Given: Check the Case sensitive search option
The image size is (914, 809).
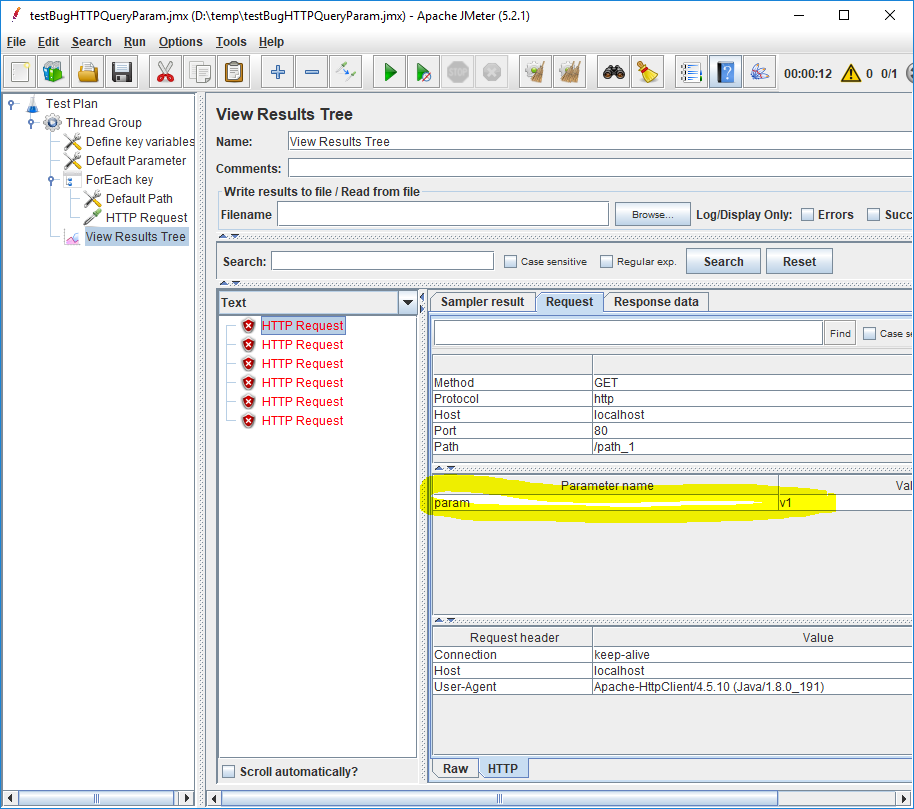Looking at the screenshot, I should point(509,261).
